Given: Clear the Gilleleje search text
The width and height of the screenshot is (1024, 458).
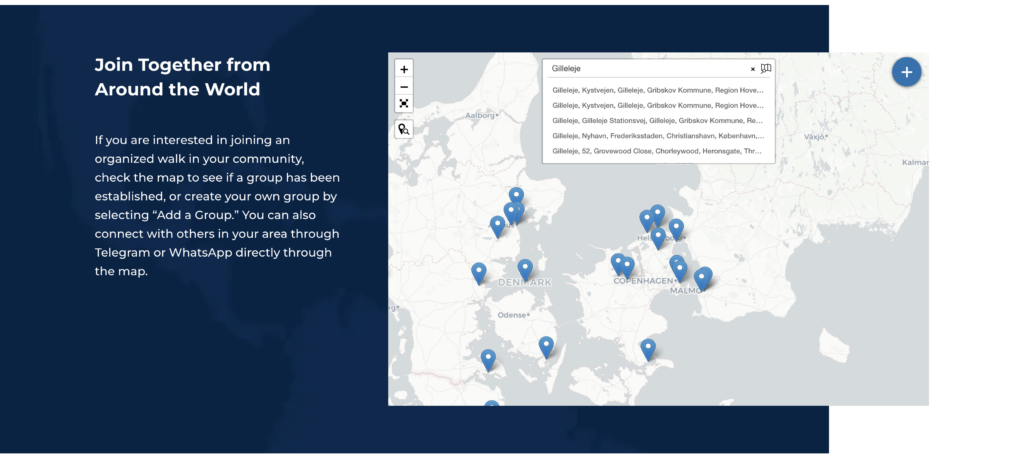Looking at the screenshot, I should pos(752,69).
